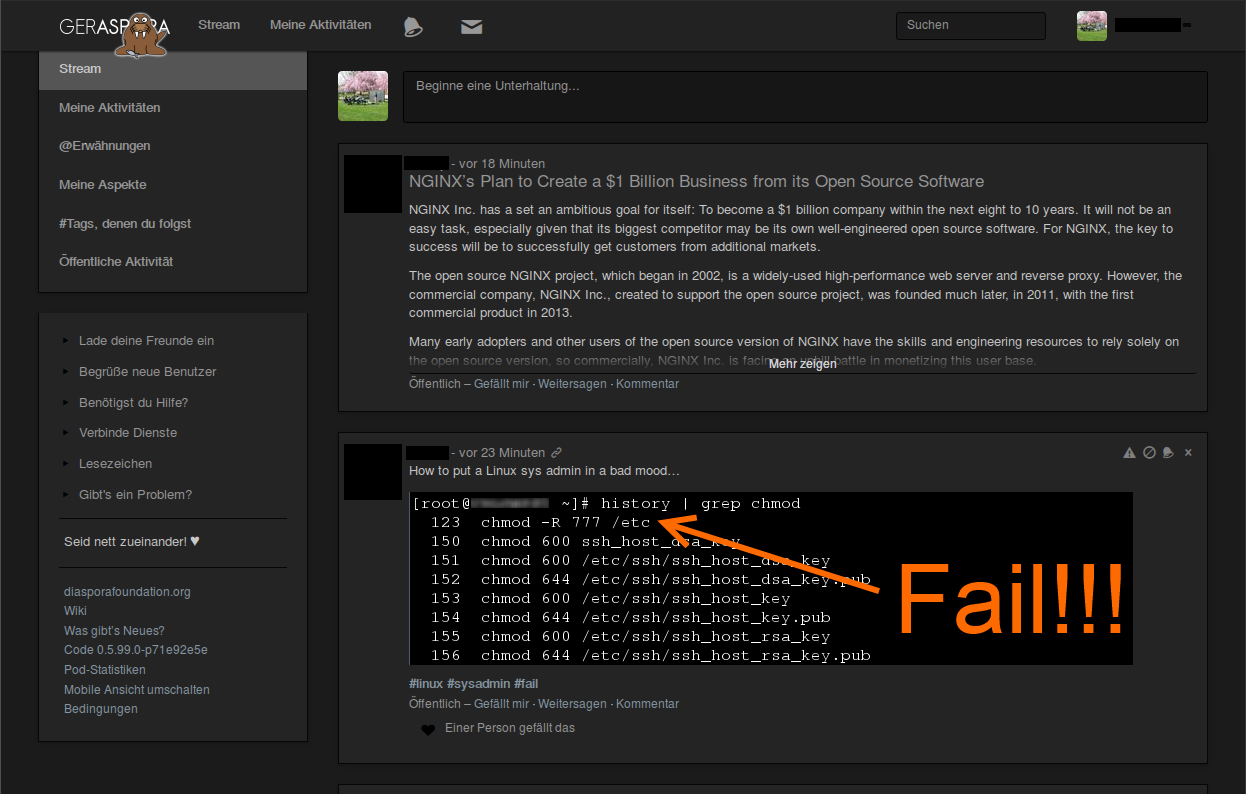Viewport: 1246px width, 794px height.
Task: Open the #fail tag
Action: point(526,684)
